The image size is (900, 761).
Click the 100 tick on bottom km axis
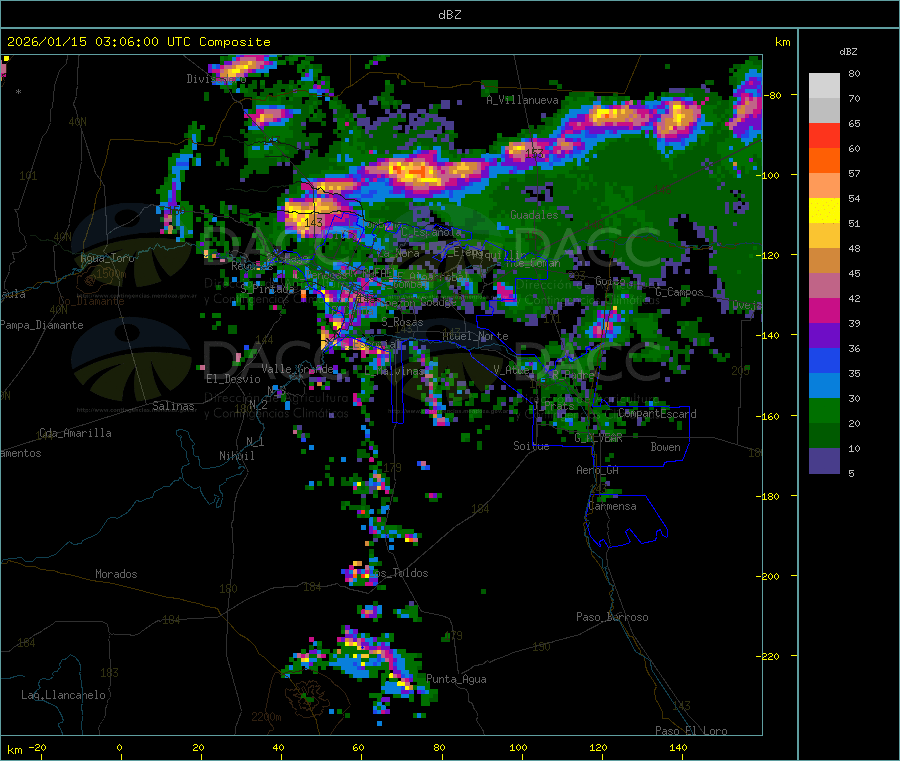[x=518, y=748]
